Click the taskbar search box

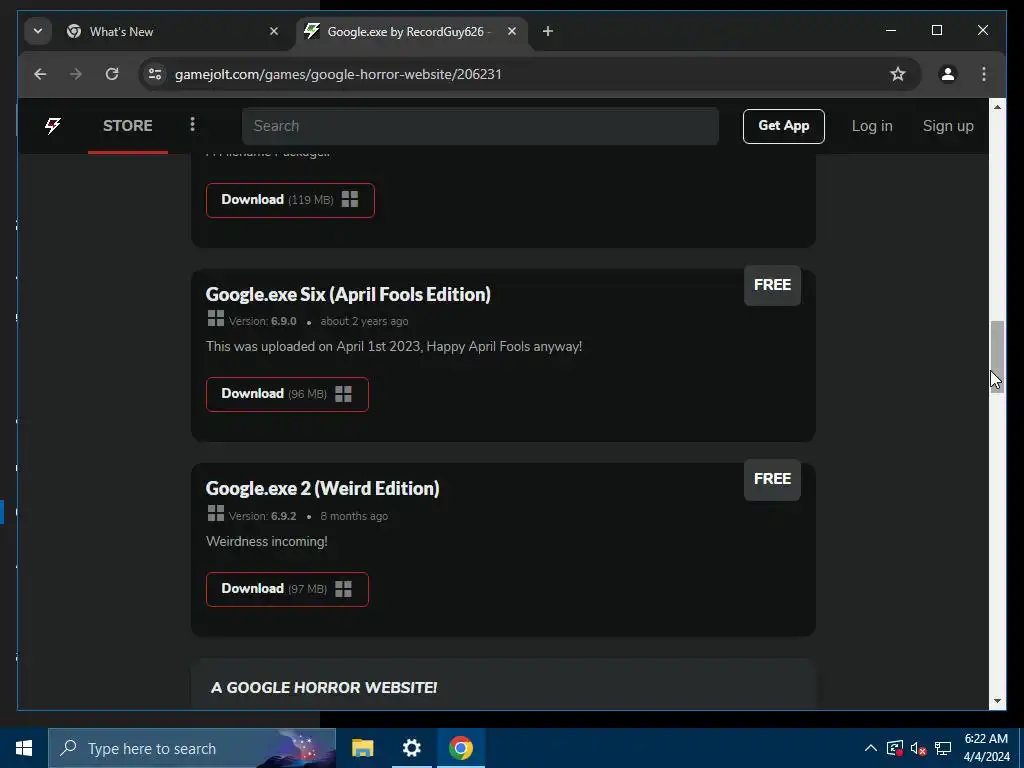tap(192, 748)
